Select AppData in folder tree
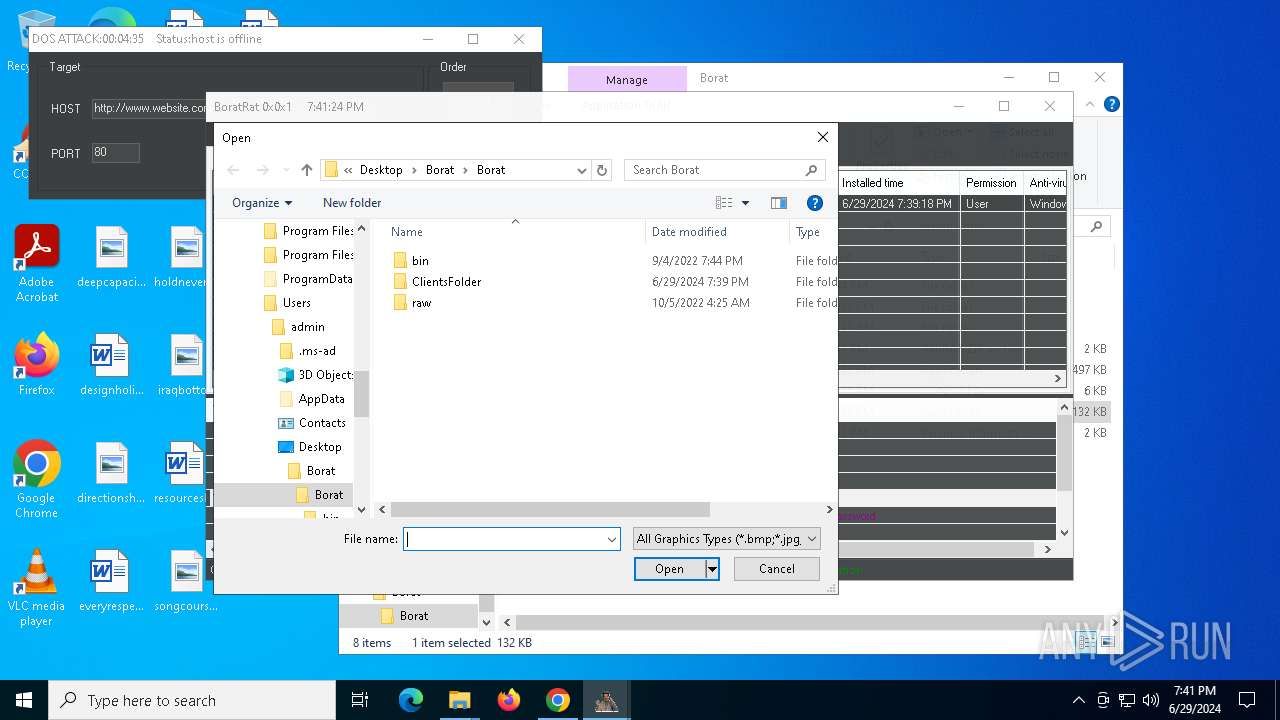This screenshot has width=1280, height=720. [x=312, y=399]
